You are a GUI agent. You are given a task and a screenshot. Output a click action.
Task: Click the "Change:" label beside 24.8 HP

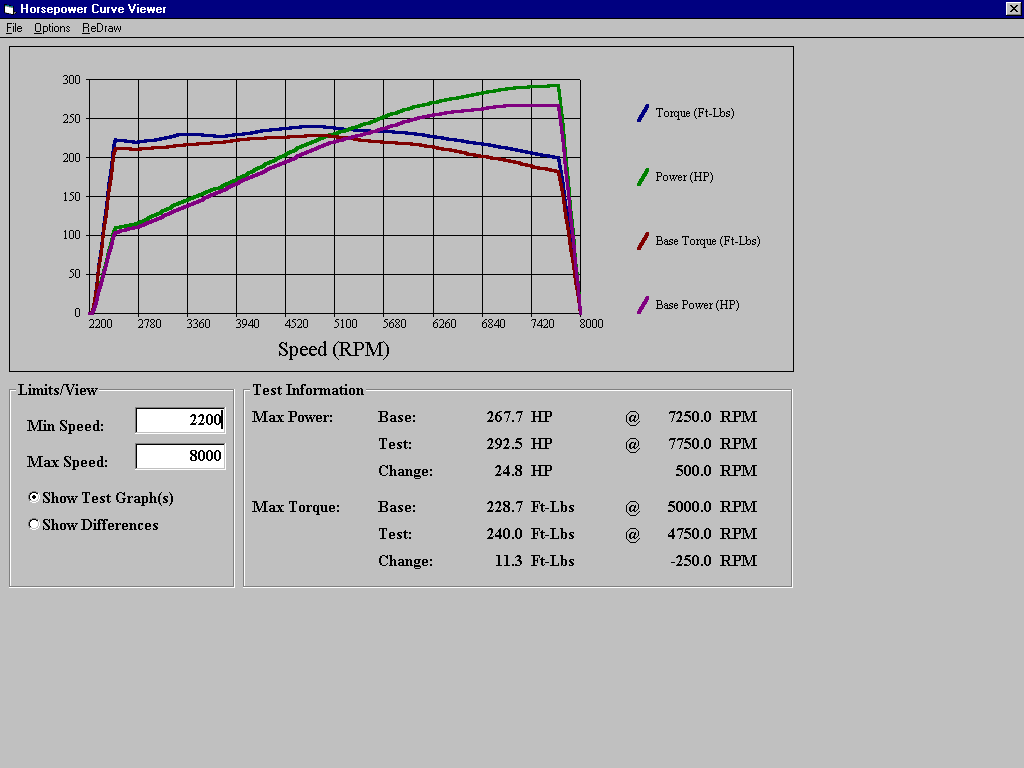[x=406, y=471]
